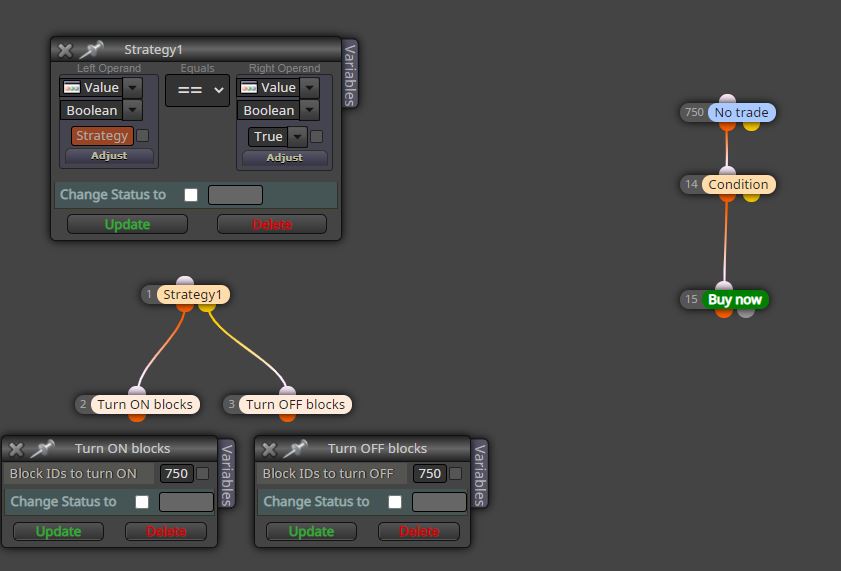
Task: Click Condition block's yellow output connector
Action: point(751,197)
